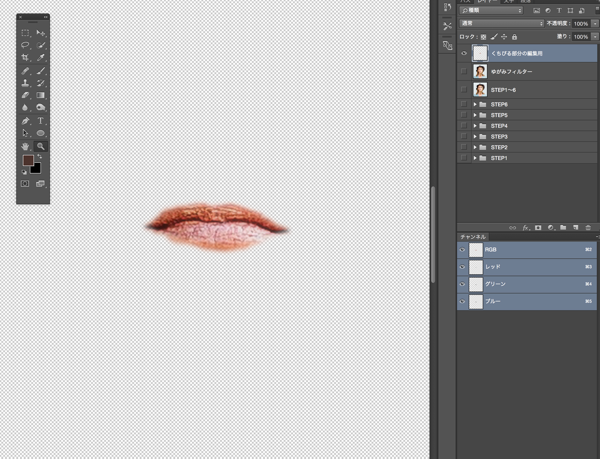Open the opacity slider arrow
The height and width of the screenshot is (459, 600).
[595, 24]
